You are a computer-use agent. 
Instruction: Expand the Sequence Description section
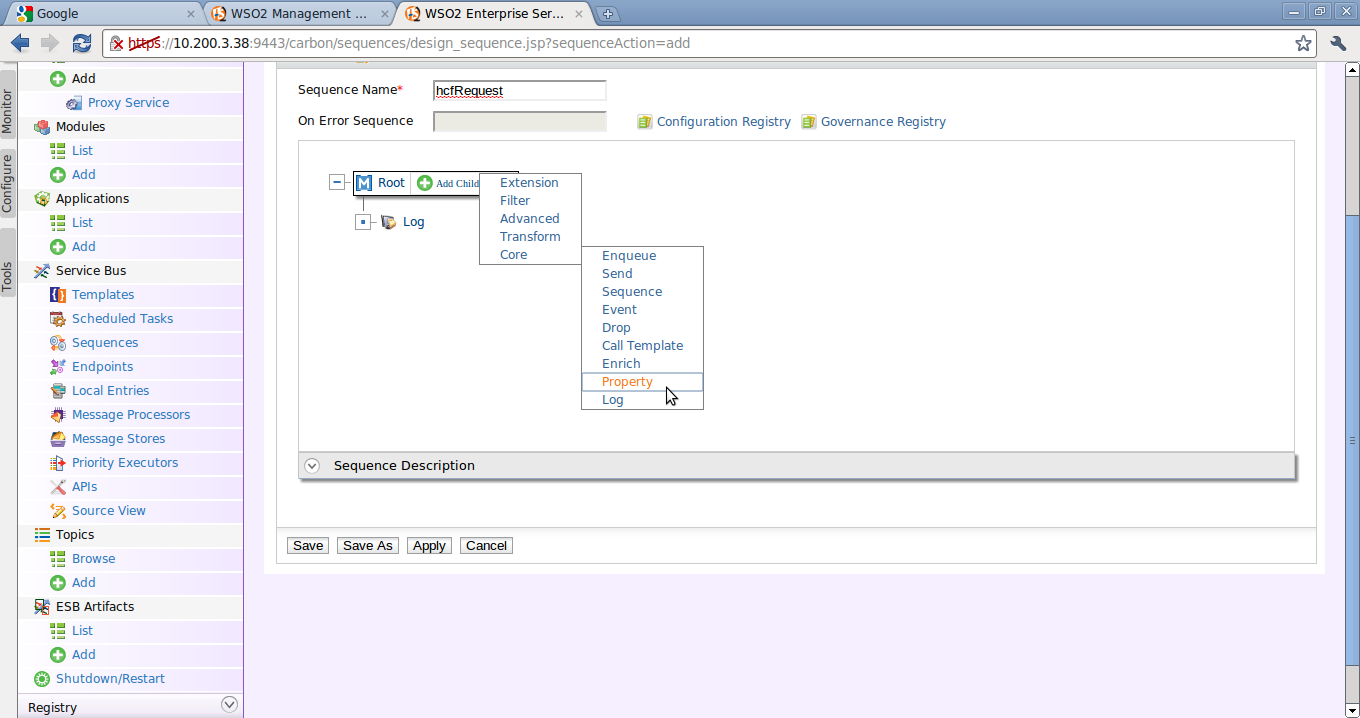[312, 466]
